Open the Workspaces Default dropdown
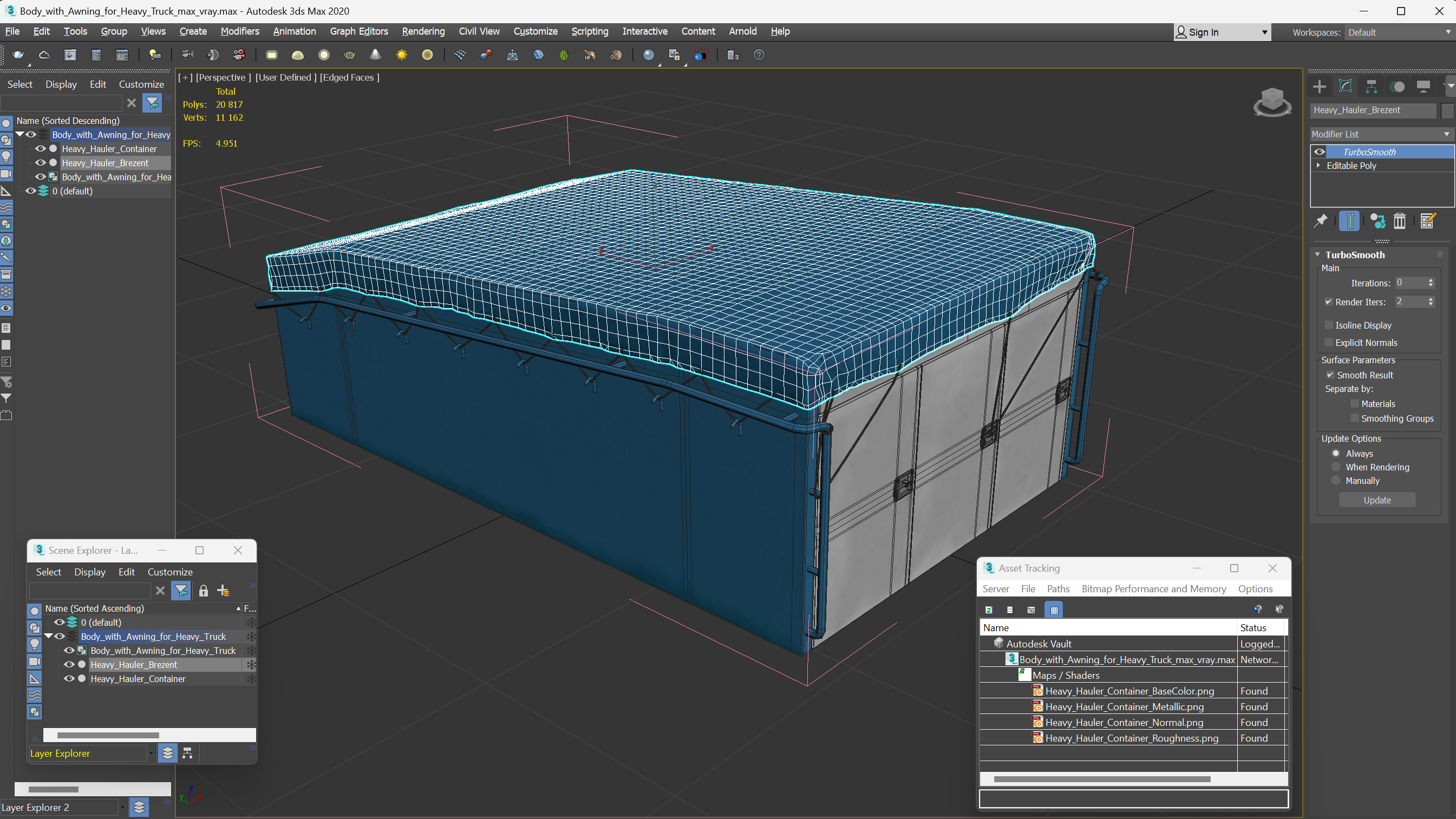 [1399, 32]
